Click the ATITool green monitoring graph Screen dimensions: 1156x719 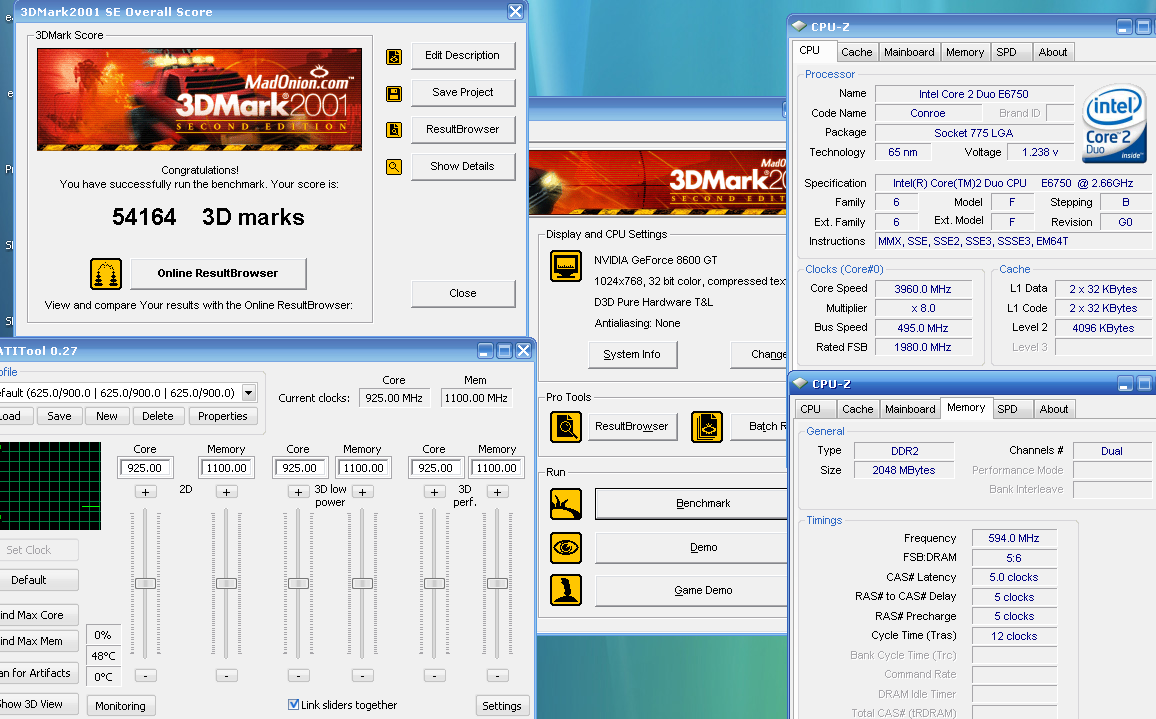point(50,486)
